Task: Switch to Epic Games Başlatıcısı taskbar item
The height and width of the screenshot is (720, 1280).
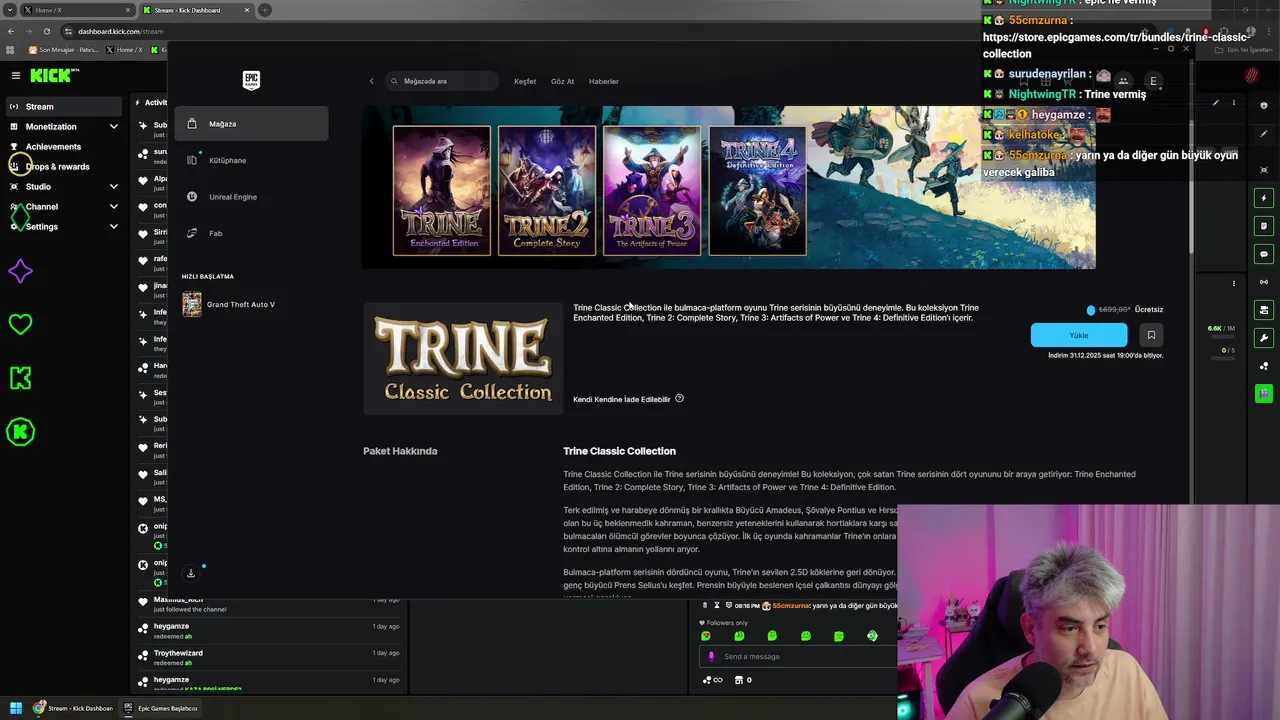Action: pyautogui.click(x=160, y=708)
